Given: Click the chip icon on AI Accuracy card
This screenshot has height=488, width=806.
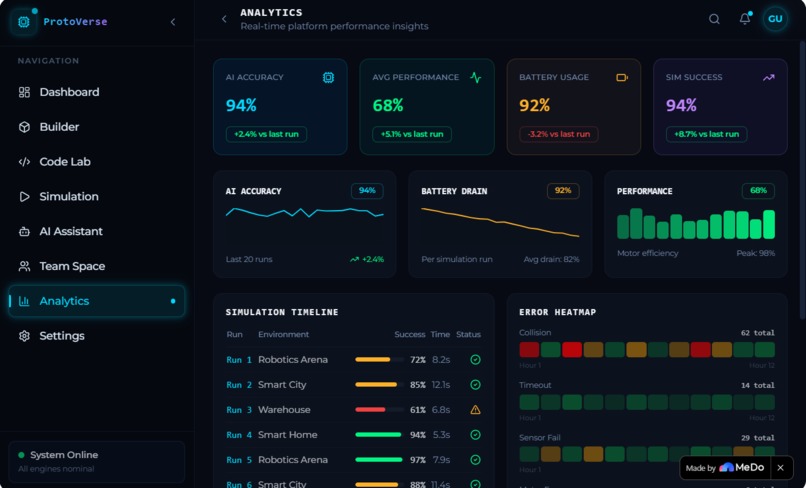Looking at the screenshot, I should [328, 78].
